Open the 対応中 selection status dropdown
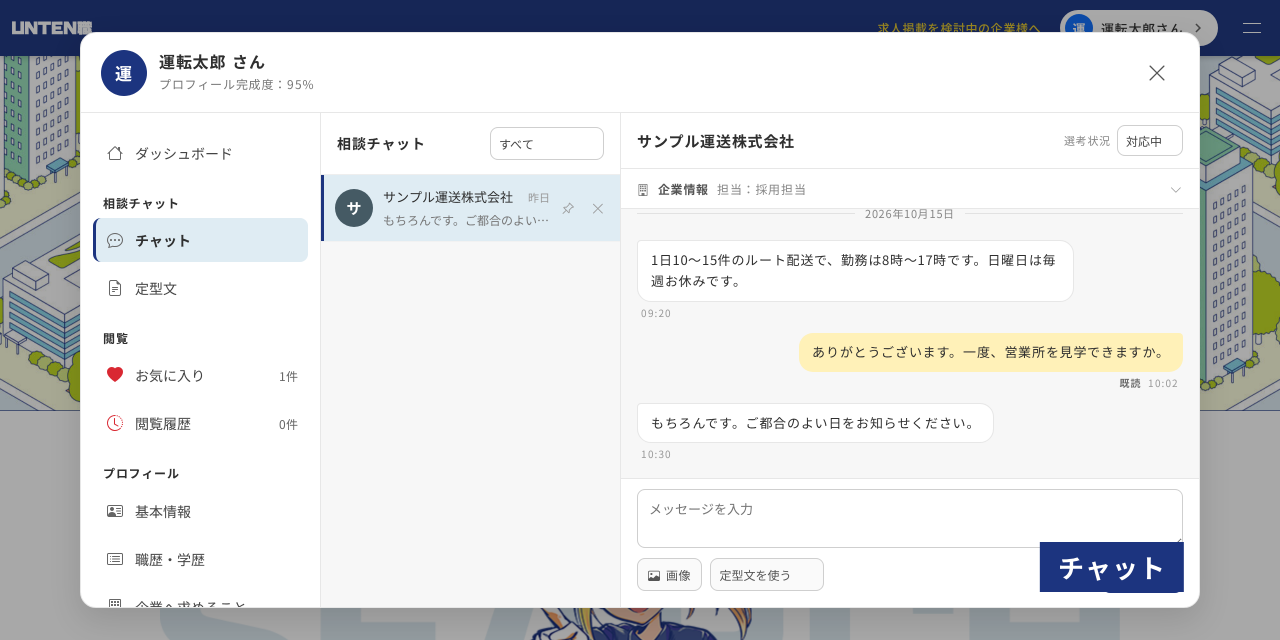The width and height of the screenshot is (1280, 640). click(x=1150, y=141)
